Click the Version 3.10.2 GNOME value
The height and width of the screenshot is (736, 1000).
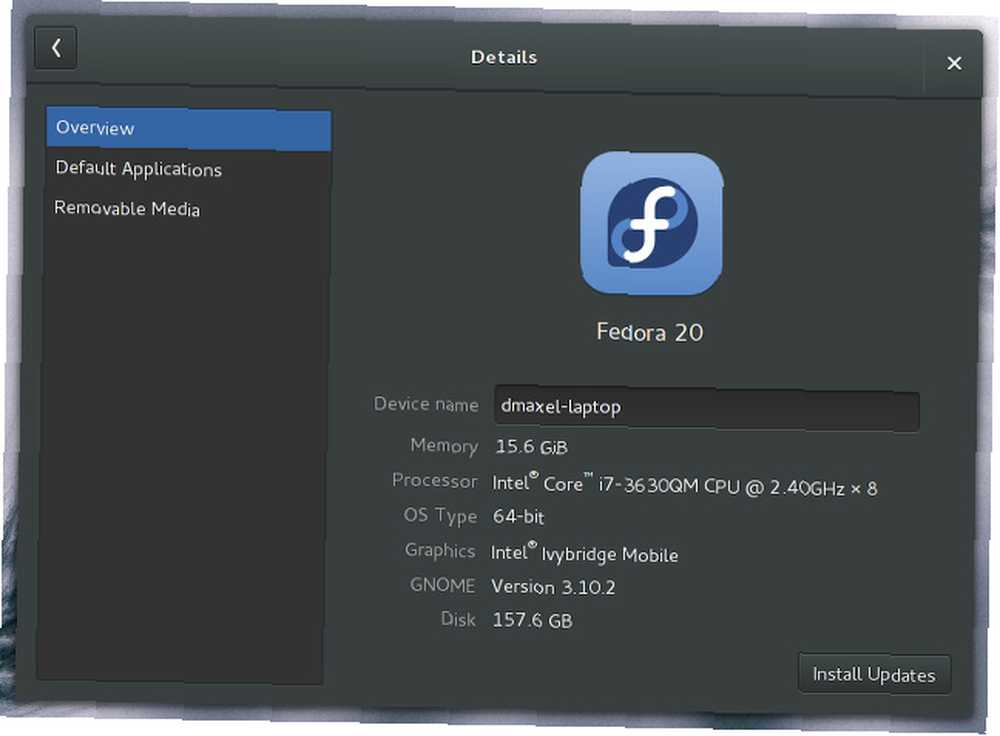click(553, 587)
